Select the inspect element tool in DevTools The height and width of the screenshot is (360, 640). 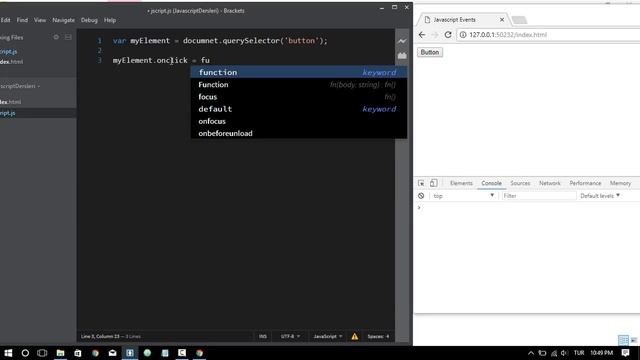[421, 183]
